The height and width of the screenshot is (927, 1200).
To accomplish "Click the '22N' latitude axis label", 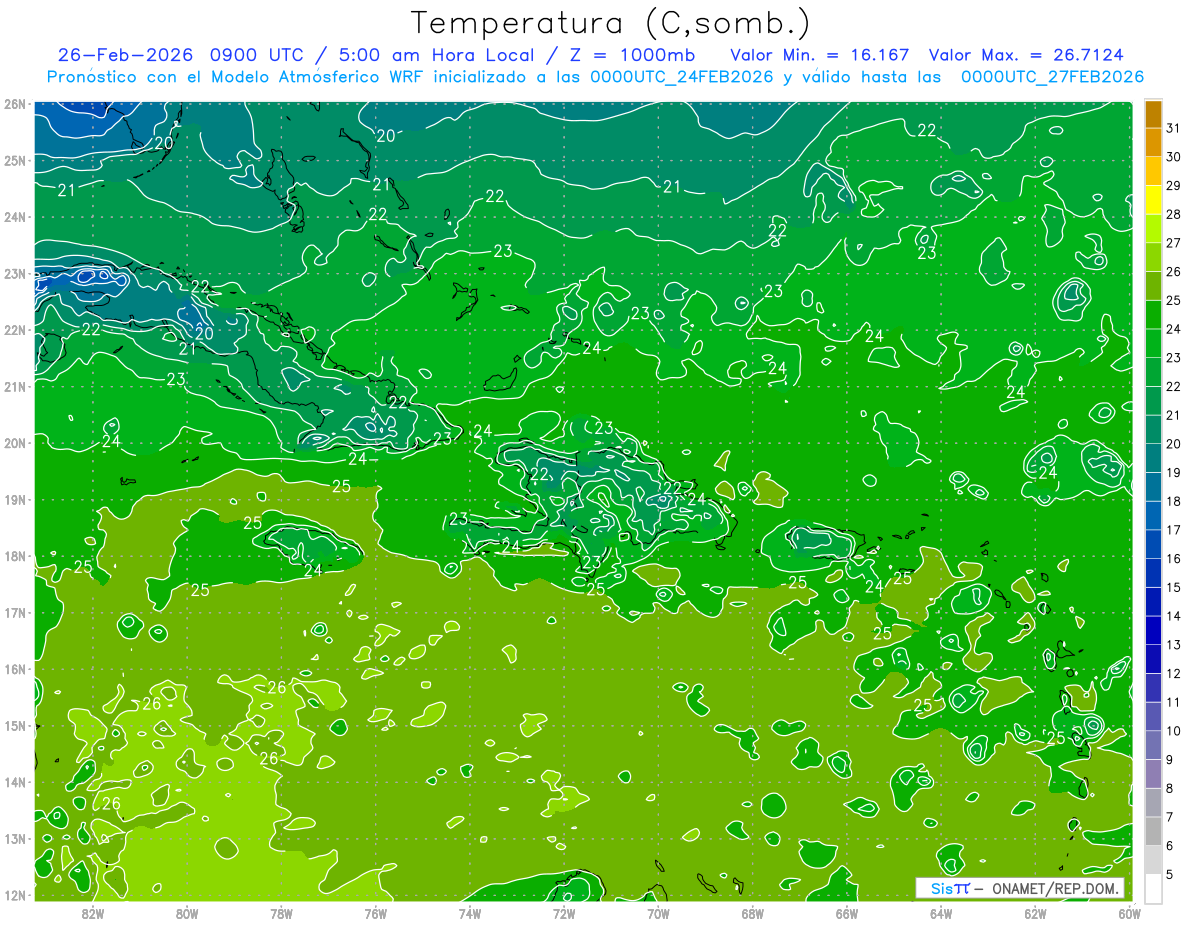I will click(14, 330).
